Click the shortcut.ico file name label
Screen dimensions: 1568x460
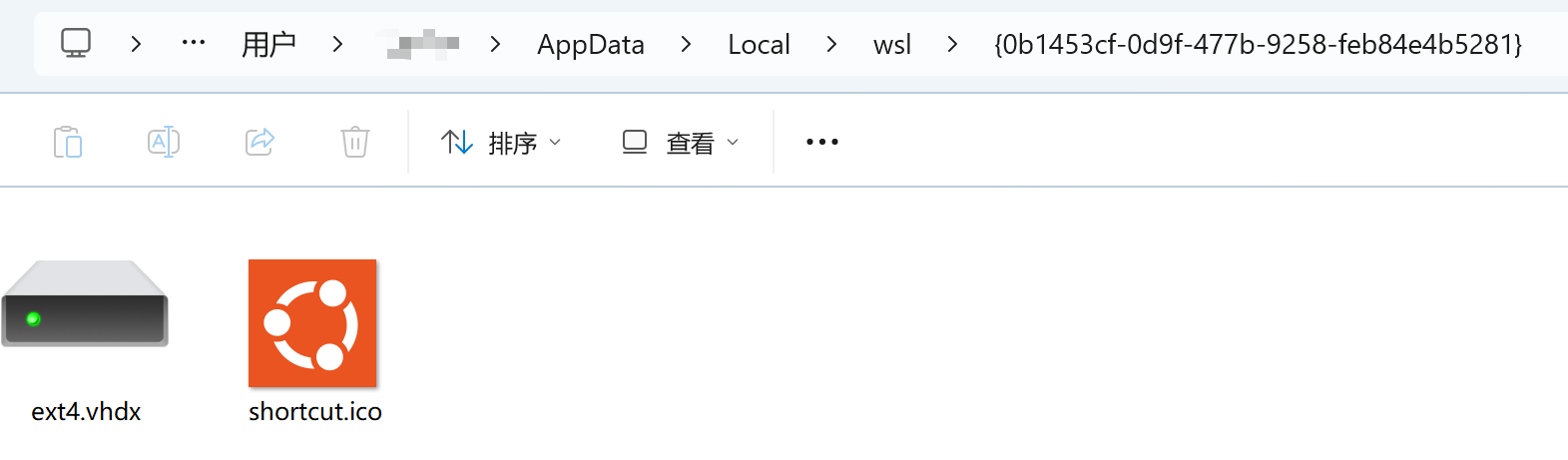point(315,411)
